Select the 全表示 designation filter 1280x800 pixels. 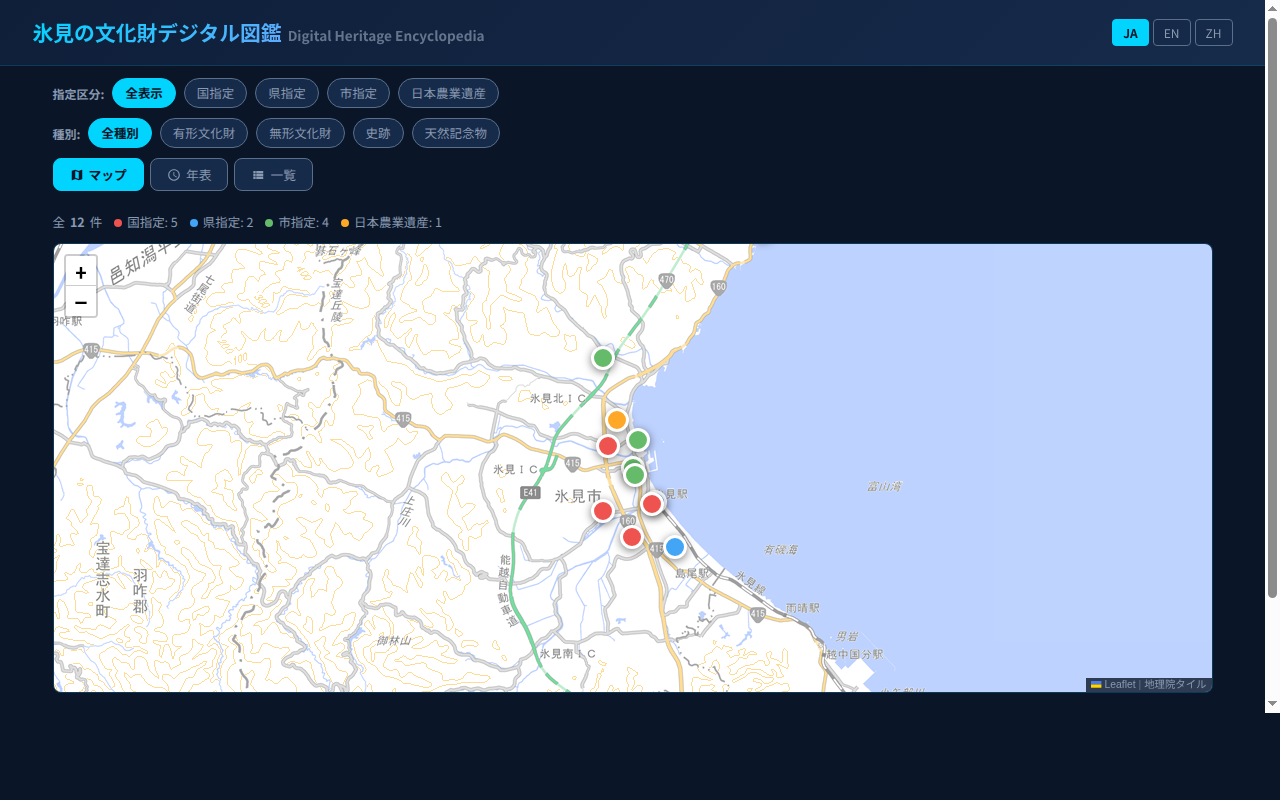pyautogui.click(x=144, y=93)
